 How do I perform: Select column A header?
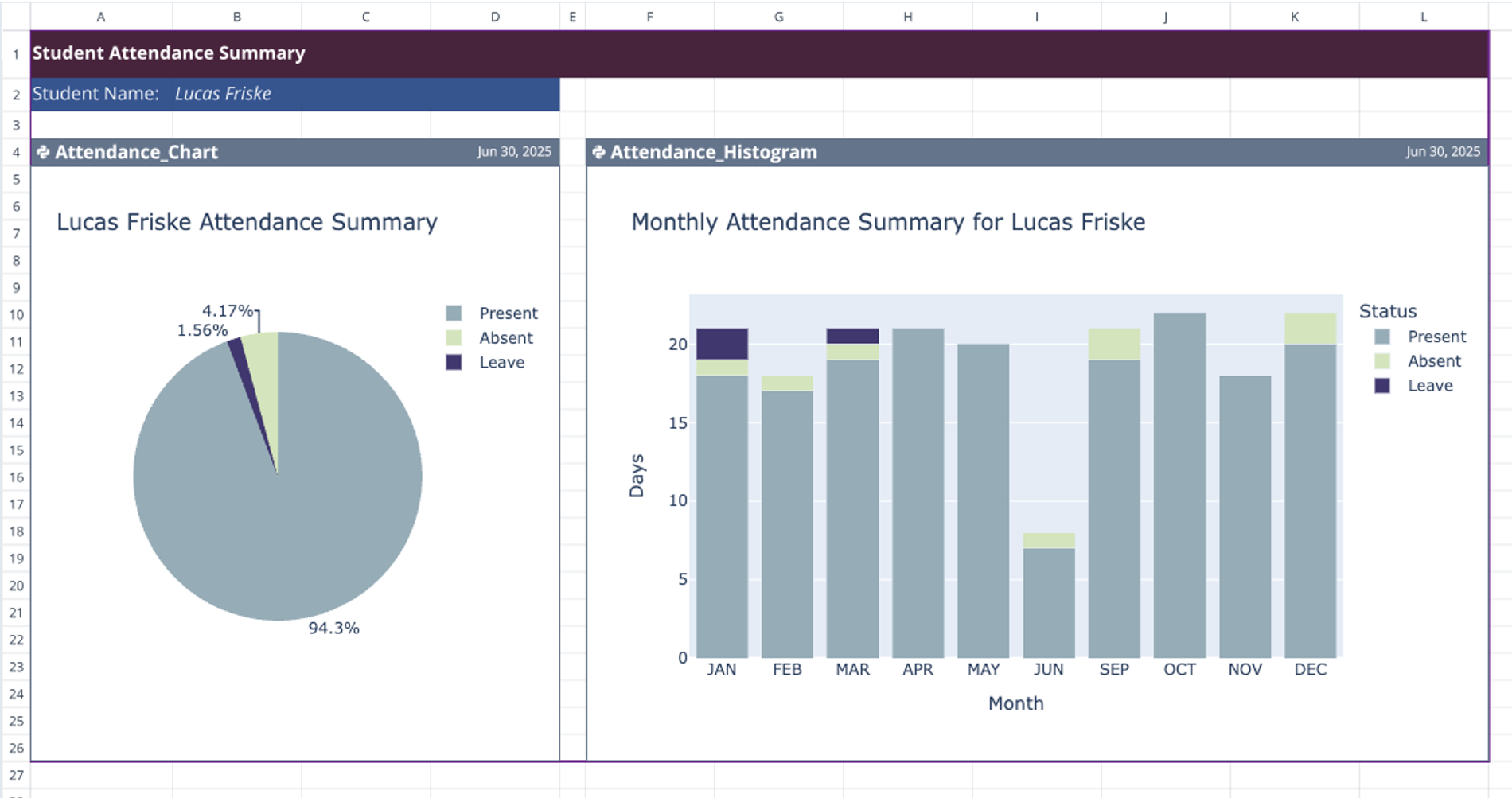click(x=101, y=17)
